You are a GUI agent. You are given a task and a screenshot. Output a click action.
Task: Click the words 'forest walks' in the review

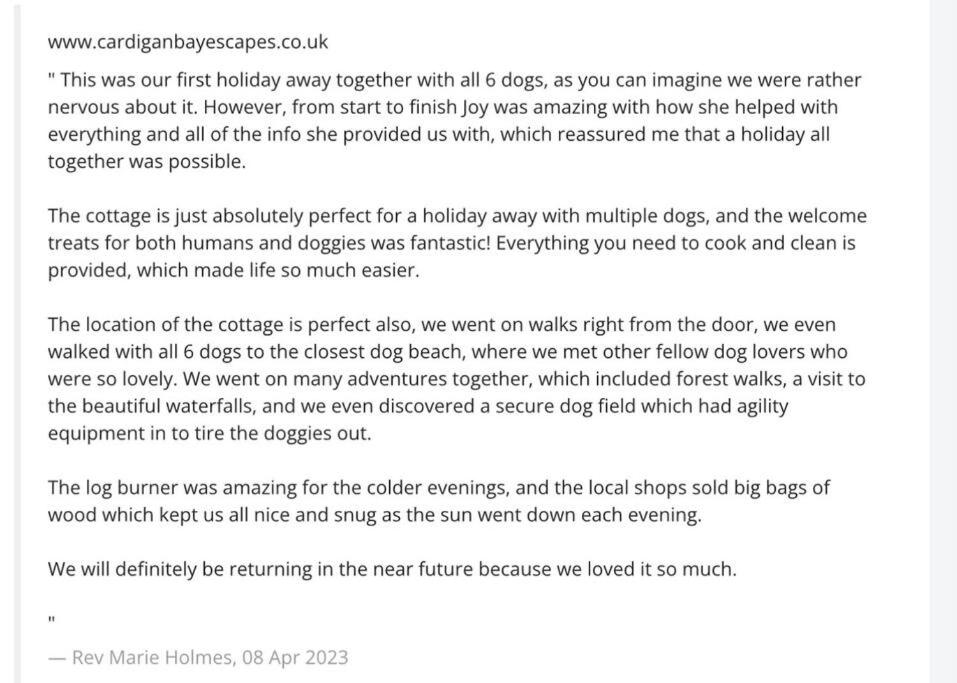click(731, 378)
